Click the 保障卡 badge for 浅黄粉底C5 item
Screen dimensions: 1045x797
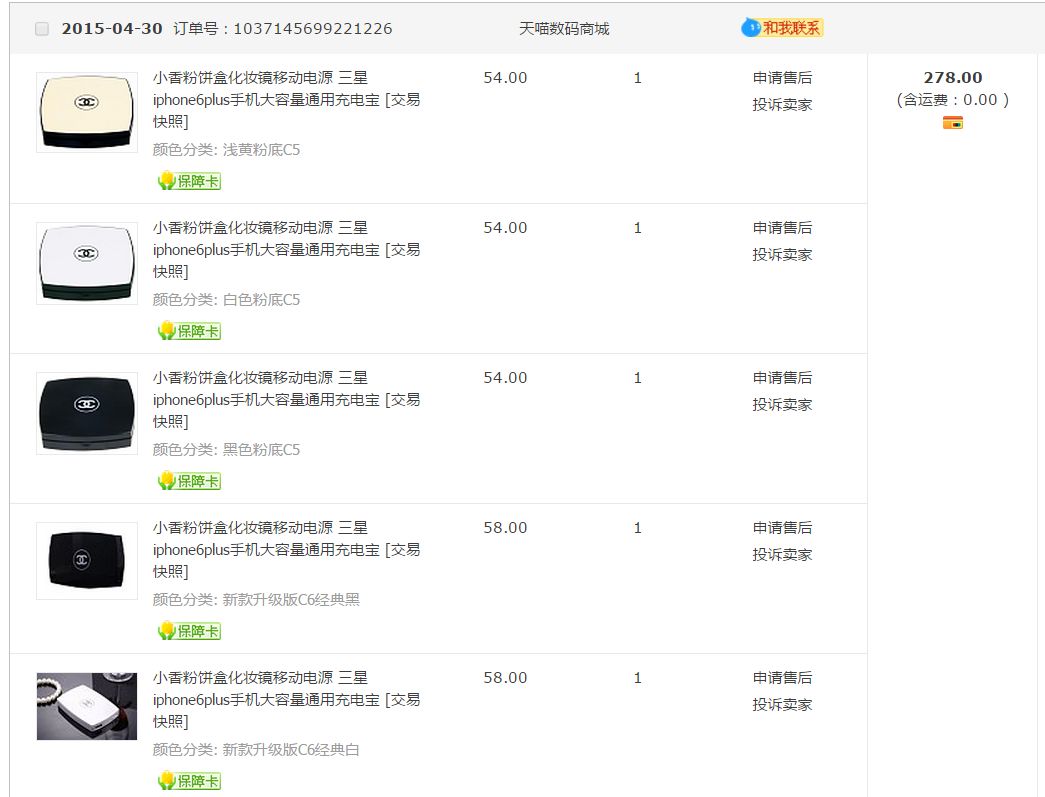pyautogui.click(x=189, y=181)
